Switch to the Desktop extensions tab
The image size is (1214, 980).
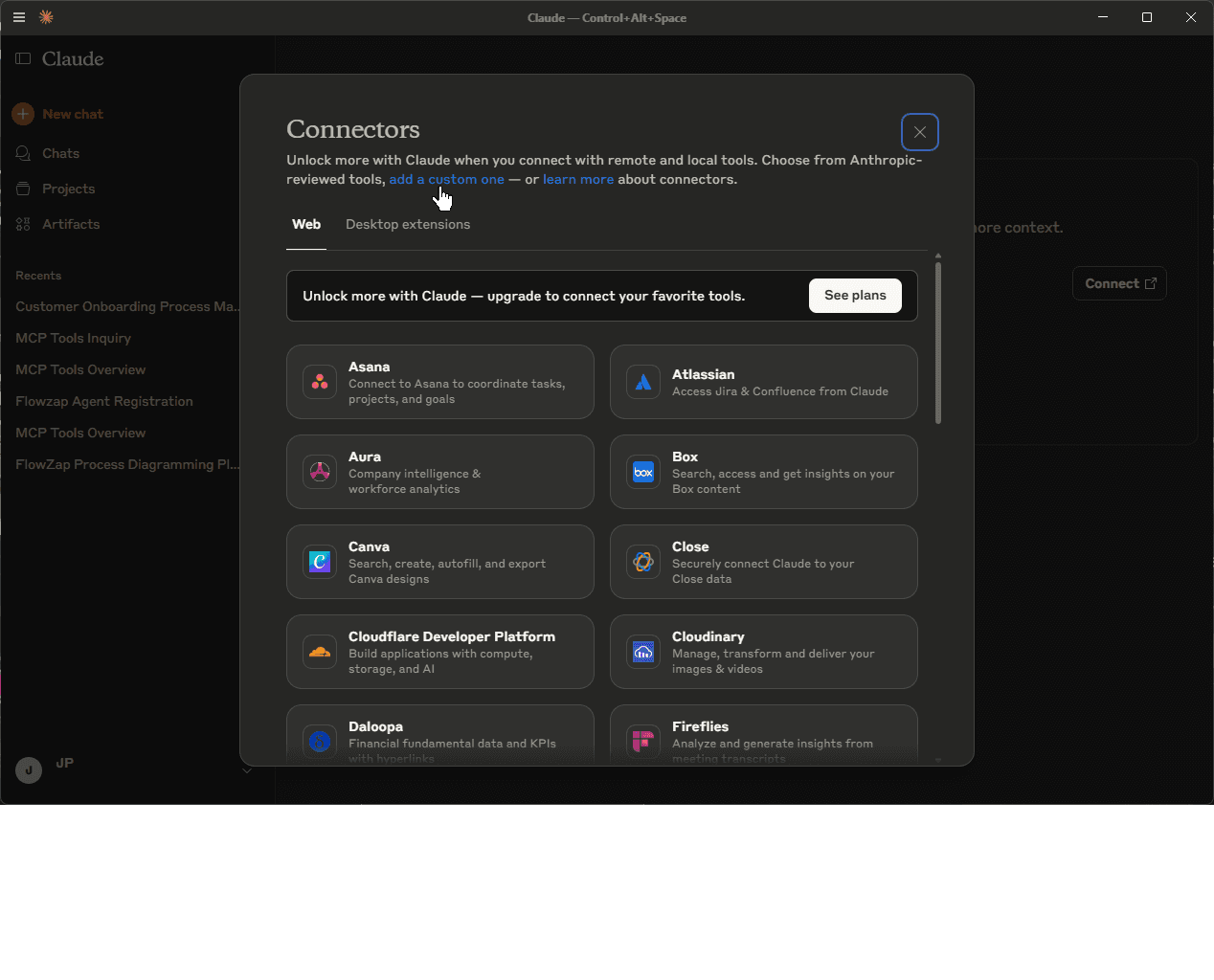408,224
